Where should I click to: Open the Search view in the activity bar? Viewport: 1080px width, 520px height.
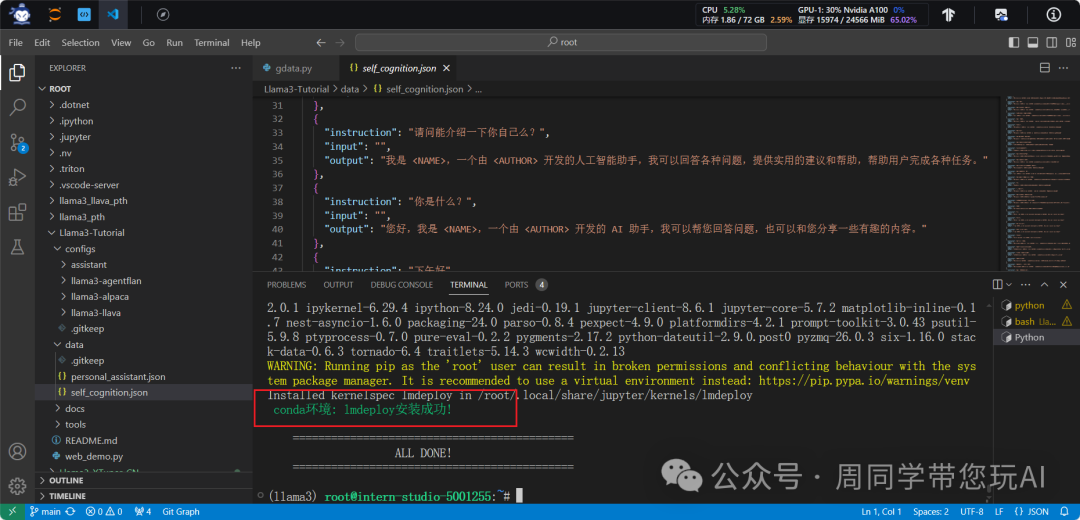tap(17, 107)
